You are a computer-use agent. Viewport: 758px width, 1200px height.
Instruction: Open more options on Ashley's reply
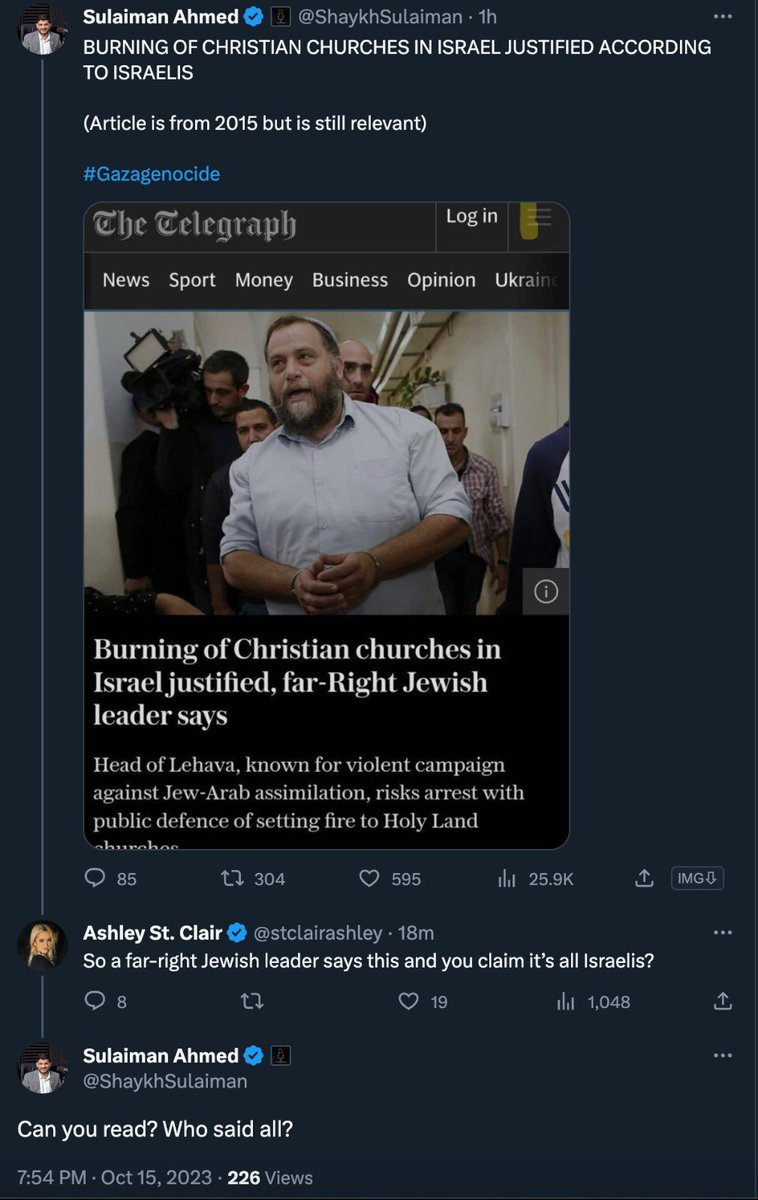point(722,932)
